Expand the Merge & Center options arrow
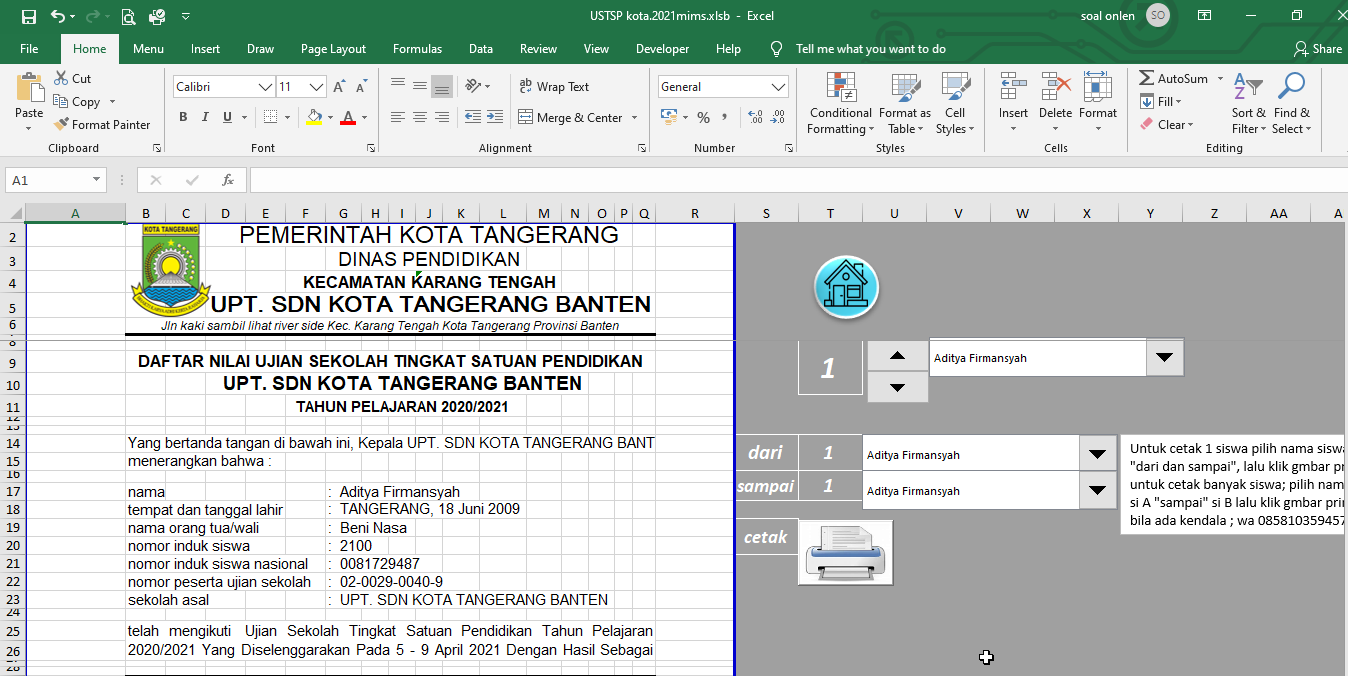The width and height of the screenshot is (1348, 676). pos(634,117)
